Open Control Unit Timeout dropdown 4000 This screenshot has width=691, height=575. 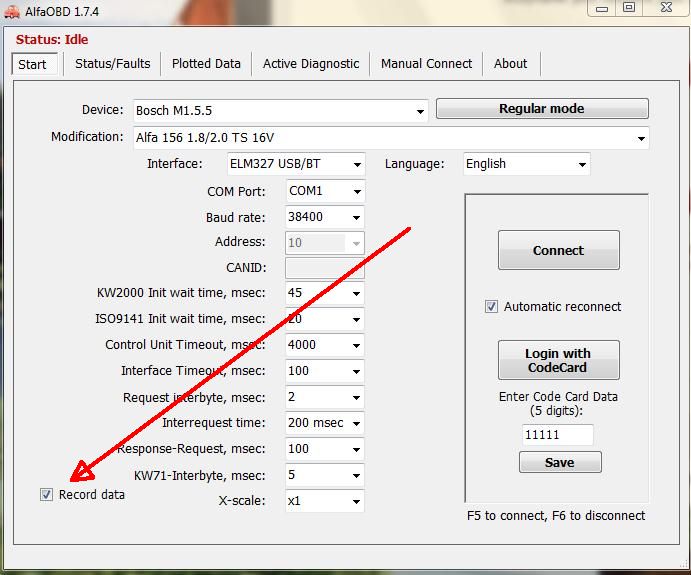tap(325, 345)
